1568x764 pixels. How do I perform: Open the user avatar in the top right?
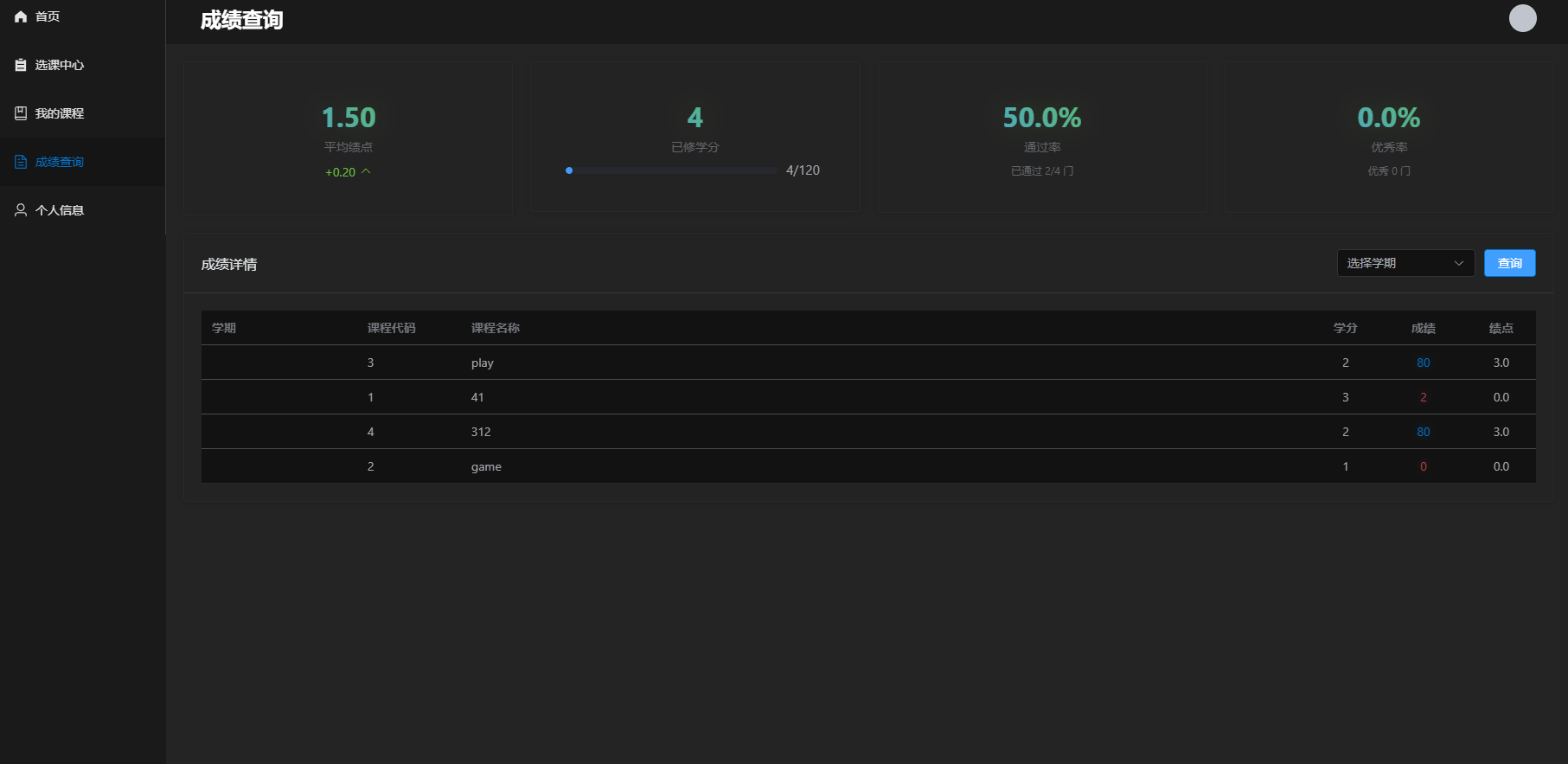point(1522,18)
